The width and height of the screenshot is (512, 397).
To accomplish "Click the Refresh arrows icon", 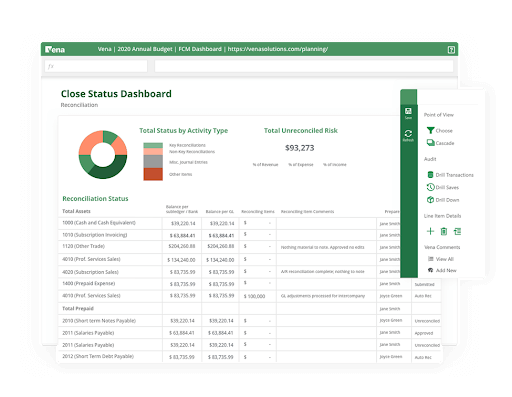I will [x=408, y=134].
